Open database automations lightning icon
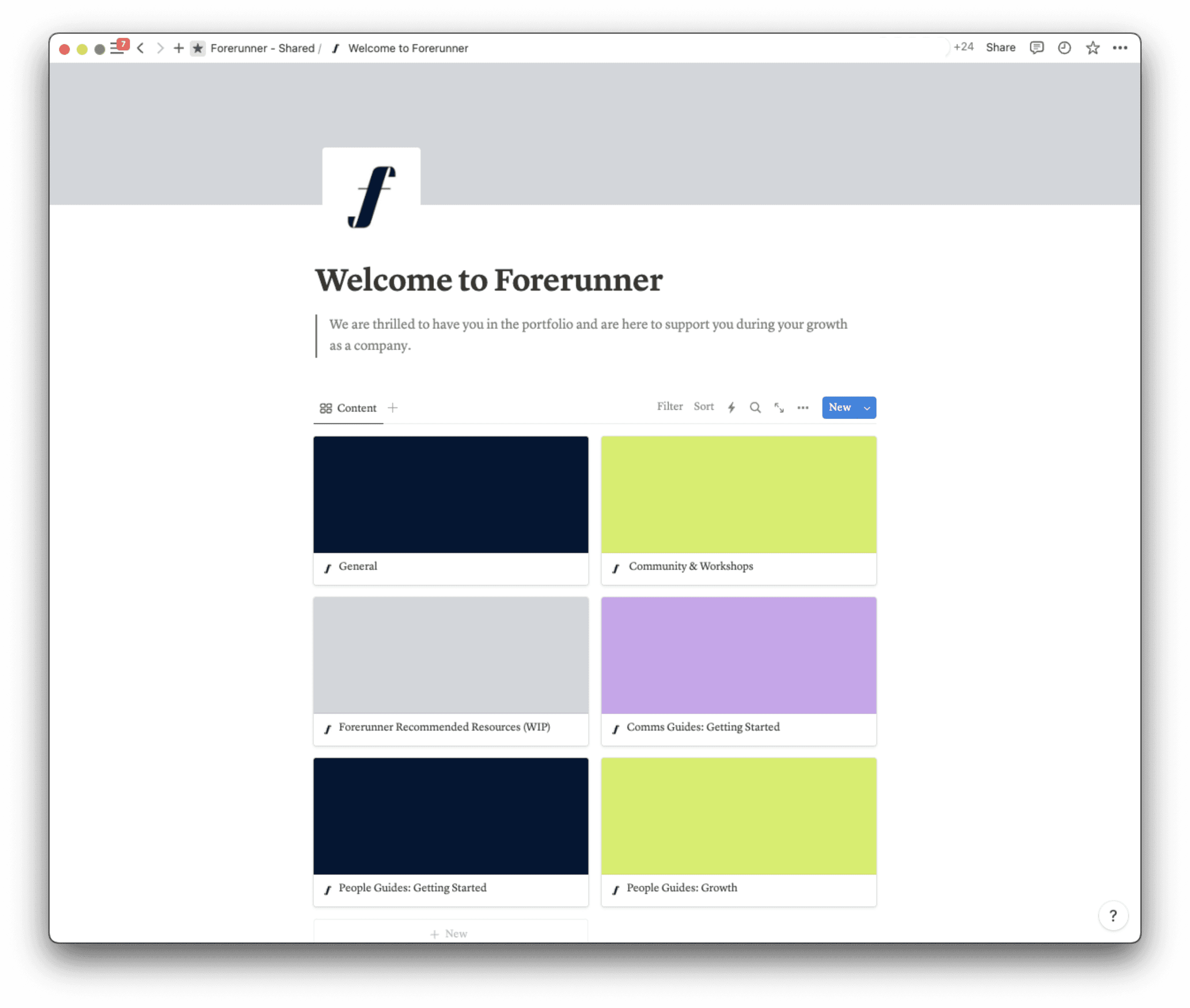The width and height of the screenshot is (1190, 1008). [731, 407]
